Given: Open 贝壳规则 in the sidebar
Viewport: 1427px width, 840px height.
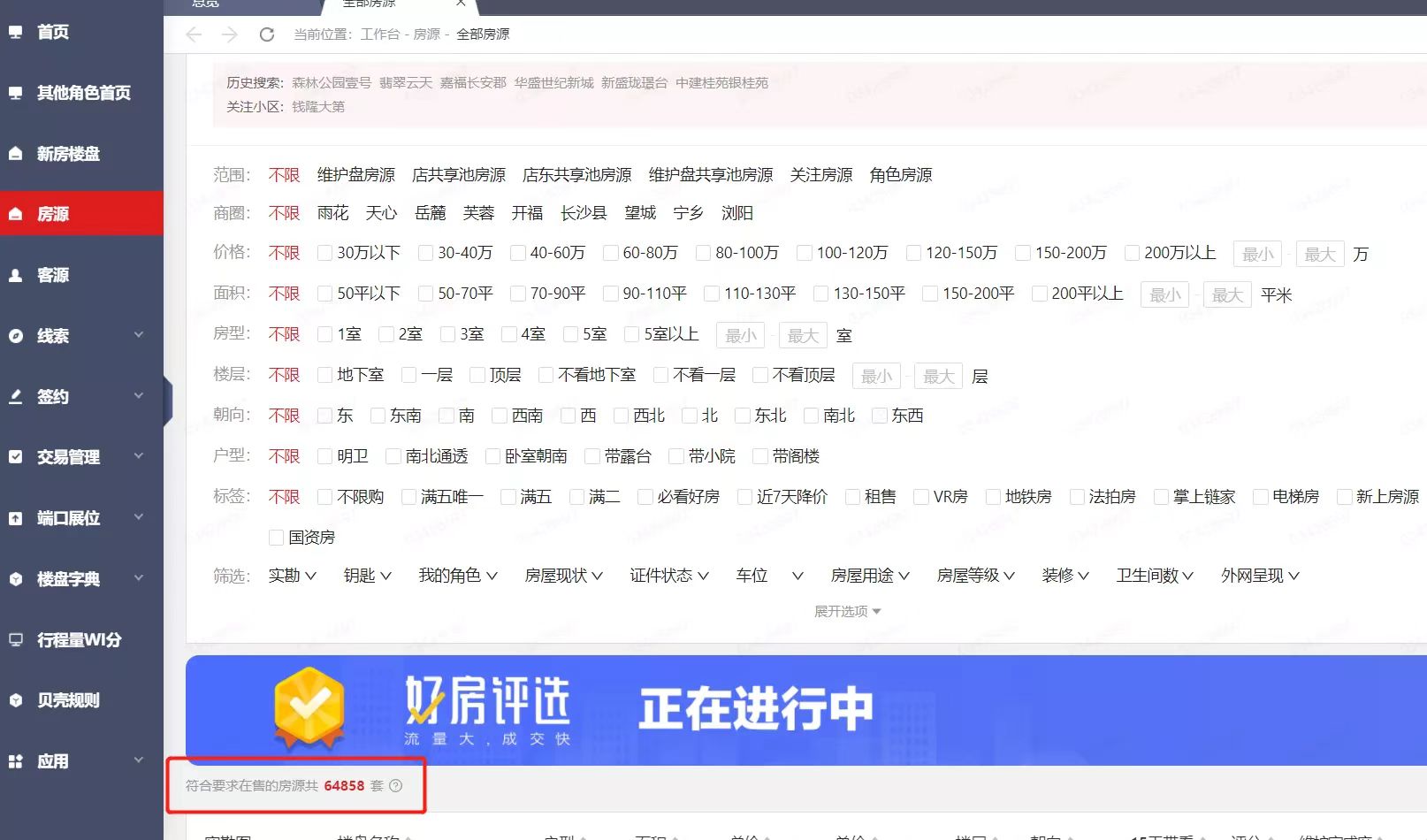Looking at the screenshot, I should 65,699.
